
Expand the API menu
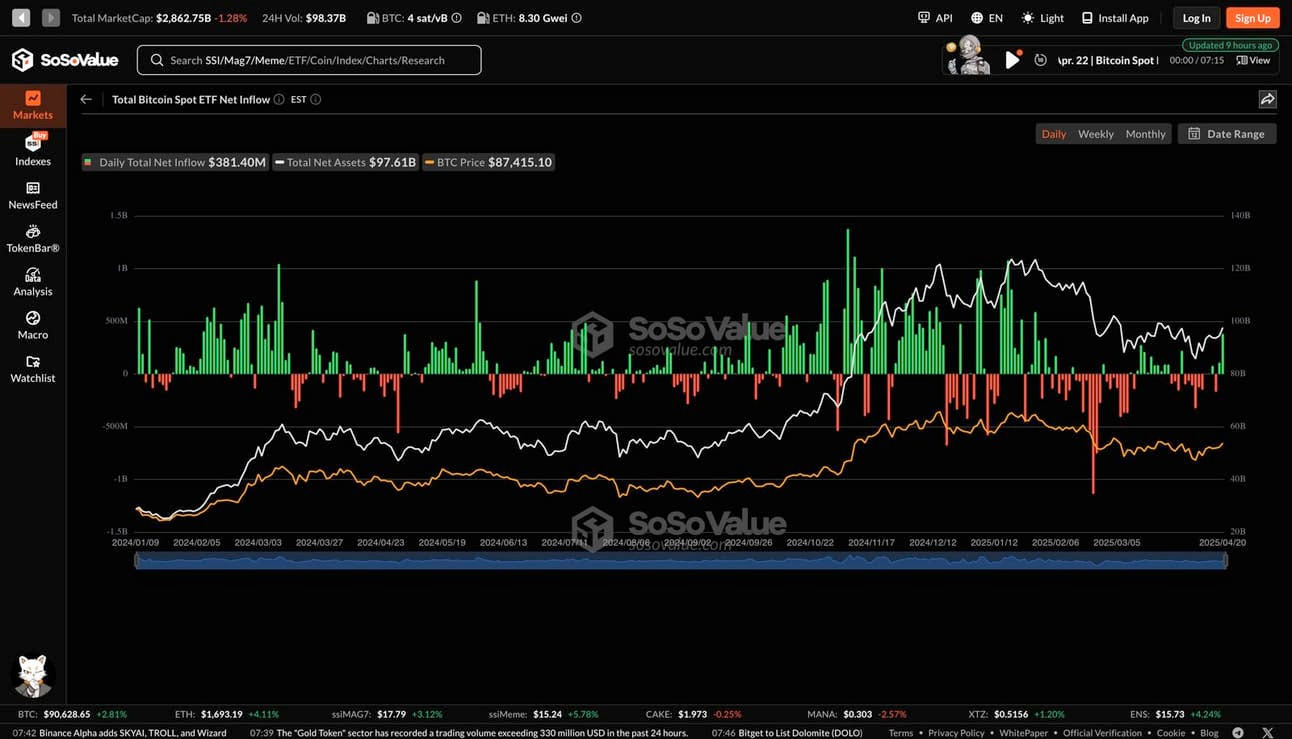coord(929,17)
